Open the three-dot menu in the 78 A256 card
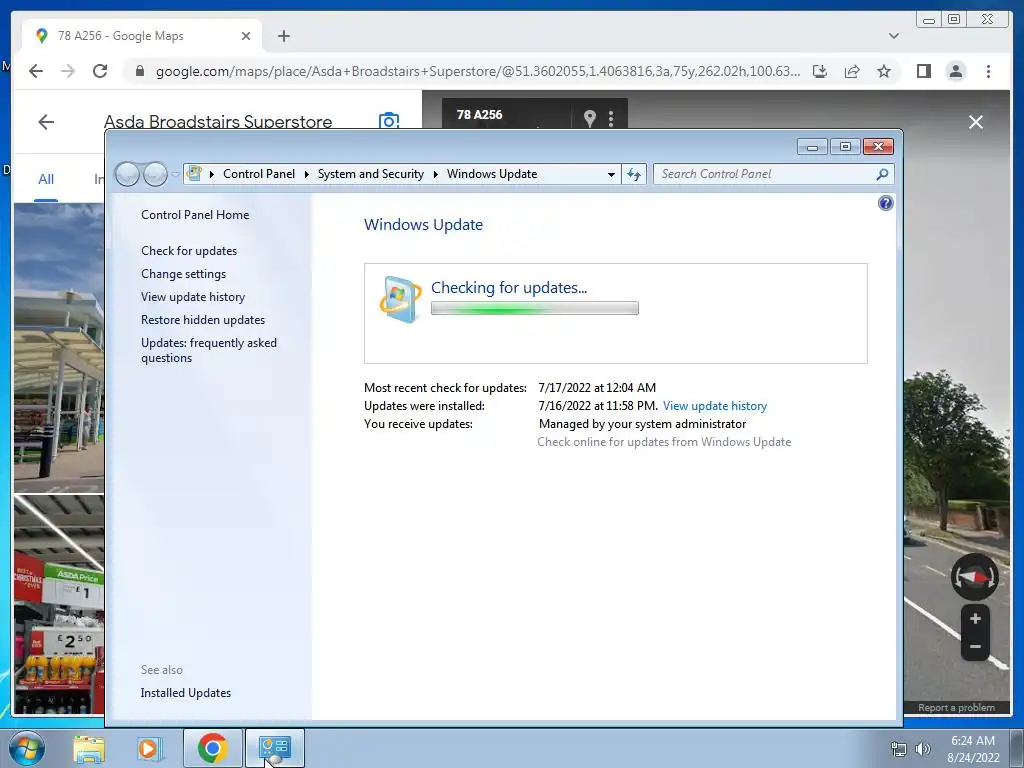Image resolution: width=1024 pixels, height=768 pixels. click(x=611, y=118)
